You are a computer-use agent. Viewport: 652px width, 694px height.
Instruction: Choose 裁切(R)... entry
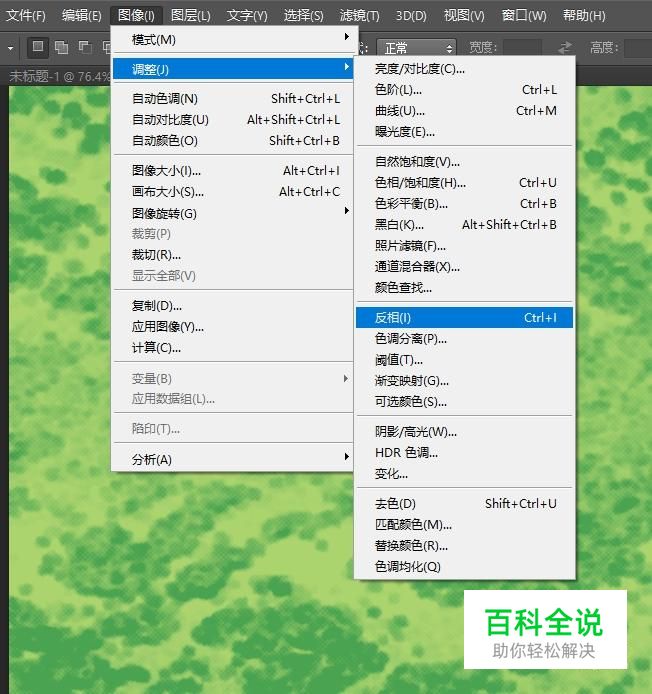tap(232, 255)
